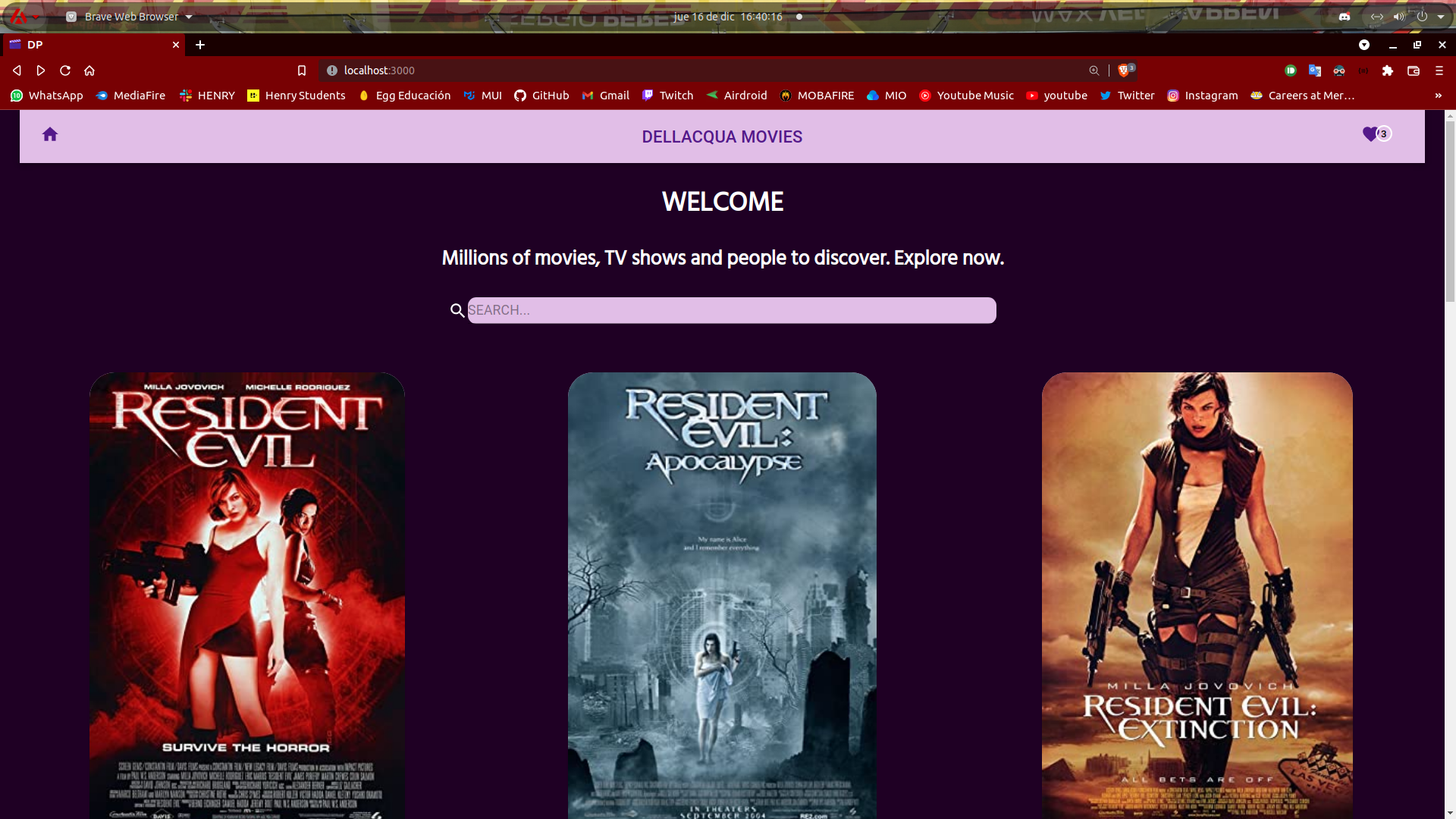Open the Pushbullet extension icon
1456x819 pixels.
tap(1290, 71)
